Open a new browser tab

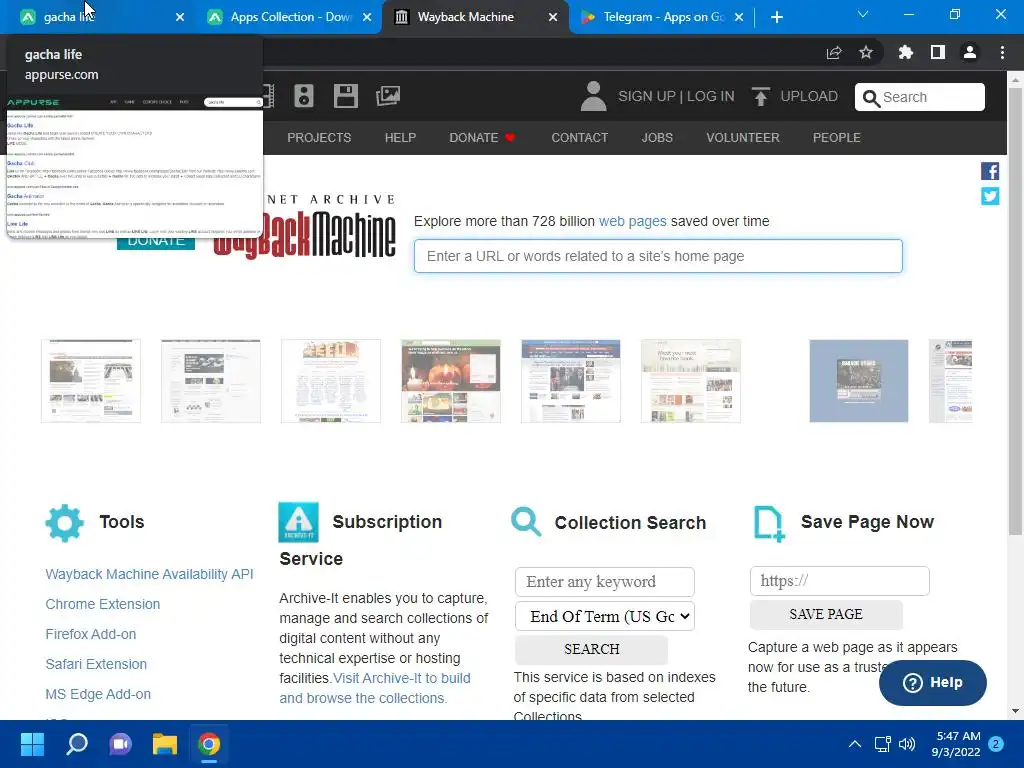776,17
